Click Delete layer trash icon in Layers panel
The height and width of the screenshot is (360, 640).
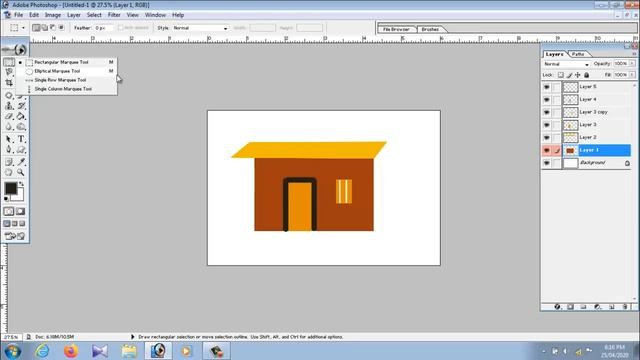coord(625,307)
